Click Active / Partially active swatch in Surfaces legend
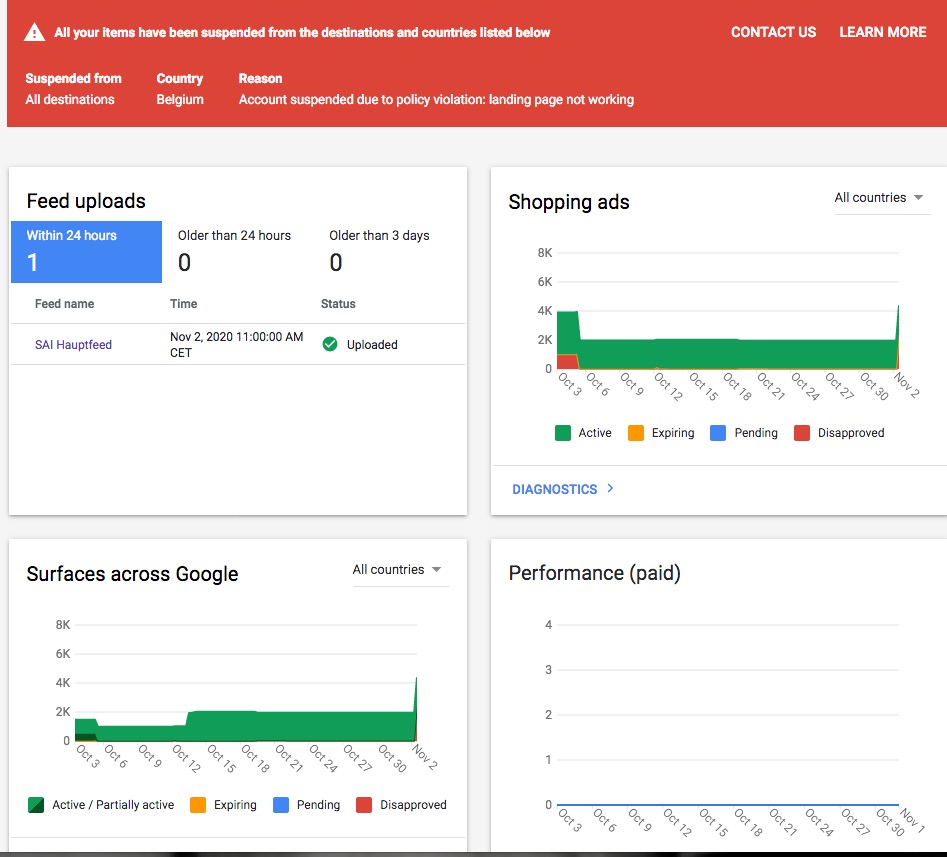947x857 pixels. click(x=35, y=805)
